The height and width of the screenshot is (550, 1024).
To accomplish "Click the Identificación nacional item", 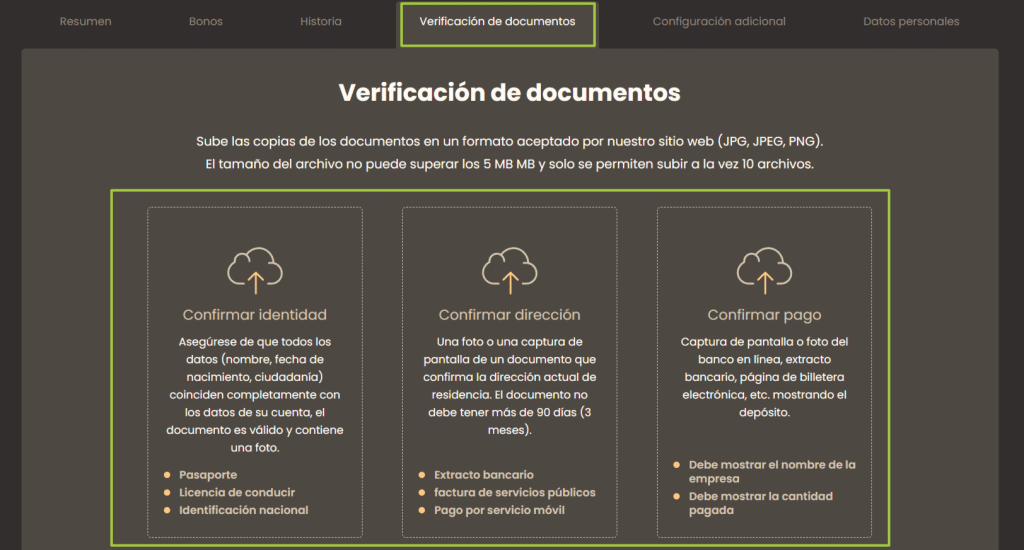I will pyautogui.click(x=243, y=510).
